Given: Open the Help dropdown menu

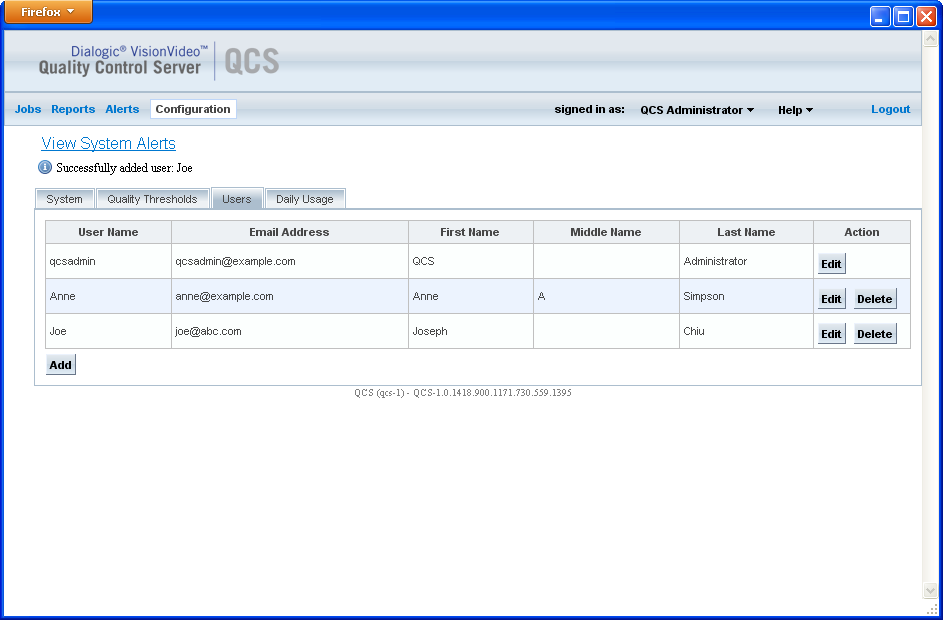Looking at the screenshot, I should [x=794, y=110].
